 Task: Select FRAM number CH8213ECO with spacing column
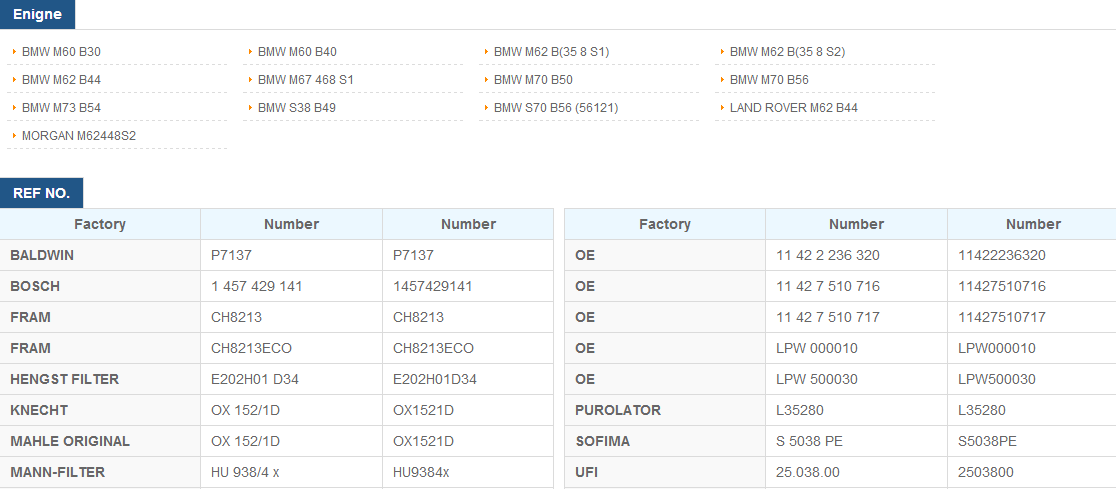pyautogui.click(x=291, y=348)
